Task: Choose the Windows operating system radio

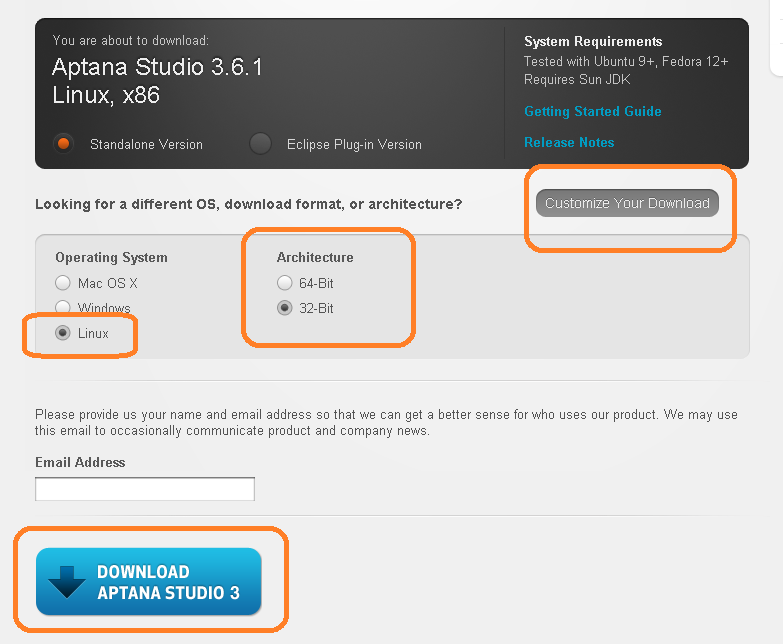Action: click(x=63, y=307)
